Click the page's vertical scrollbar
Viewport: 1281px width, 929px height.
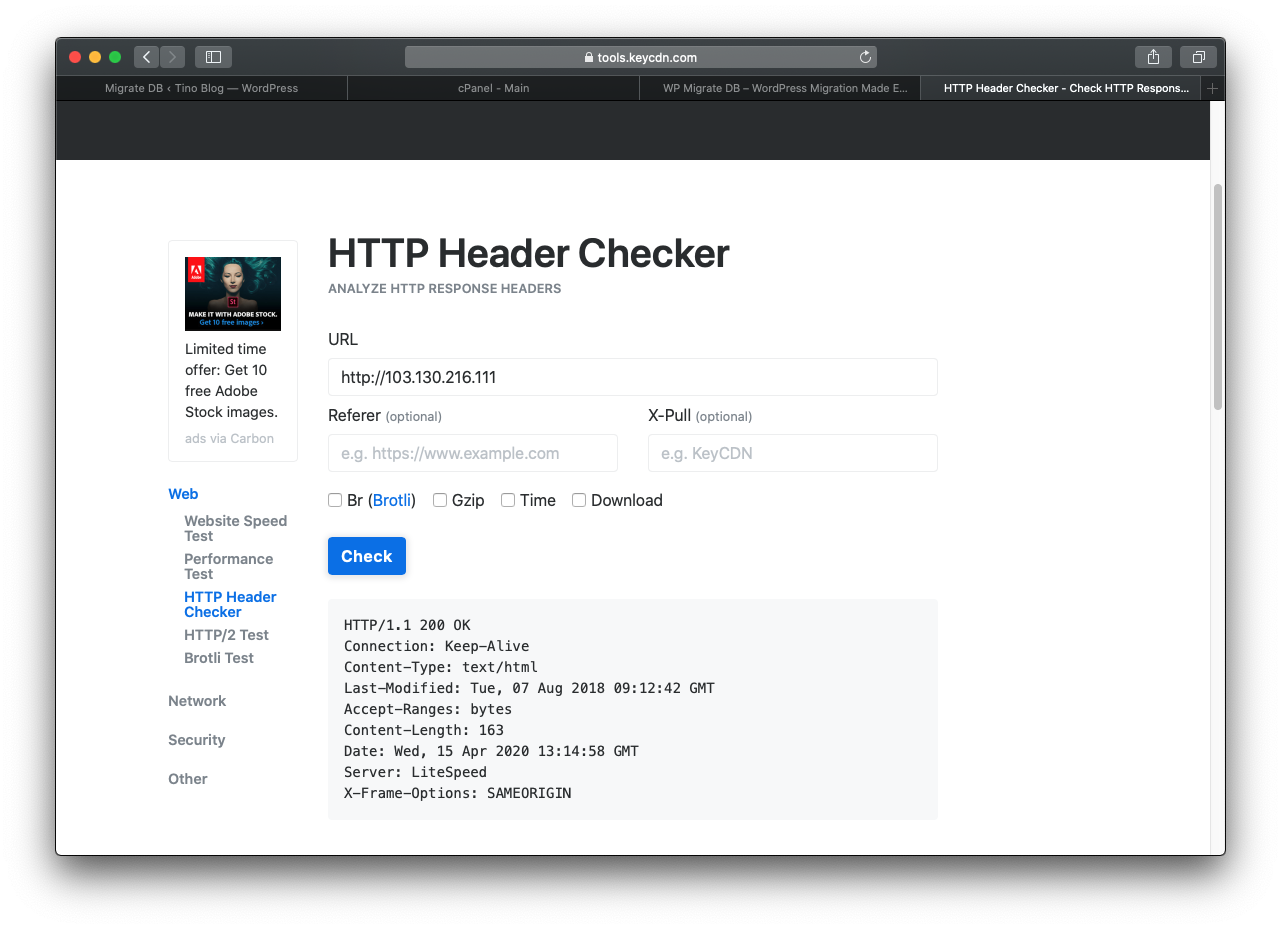click(1218, 296)
